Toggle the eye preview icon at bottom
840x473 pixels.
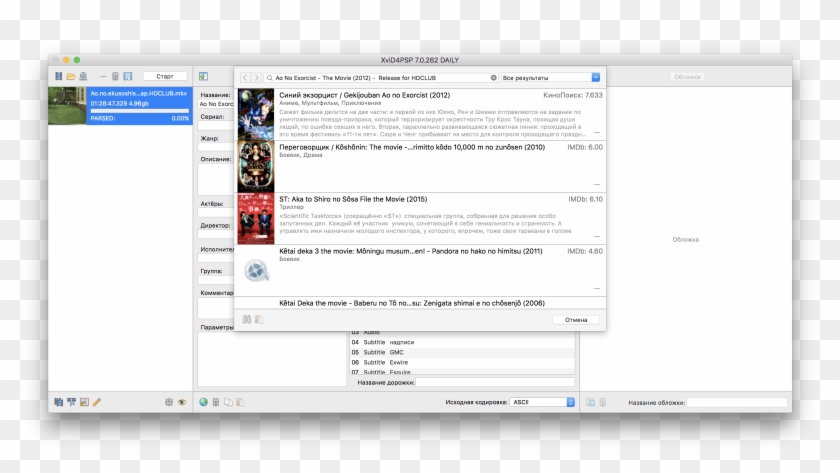[182, 402]
